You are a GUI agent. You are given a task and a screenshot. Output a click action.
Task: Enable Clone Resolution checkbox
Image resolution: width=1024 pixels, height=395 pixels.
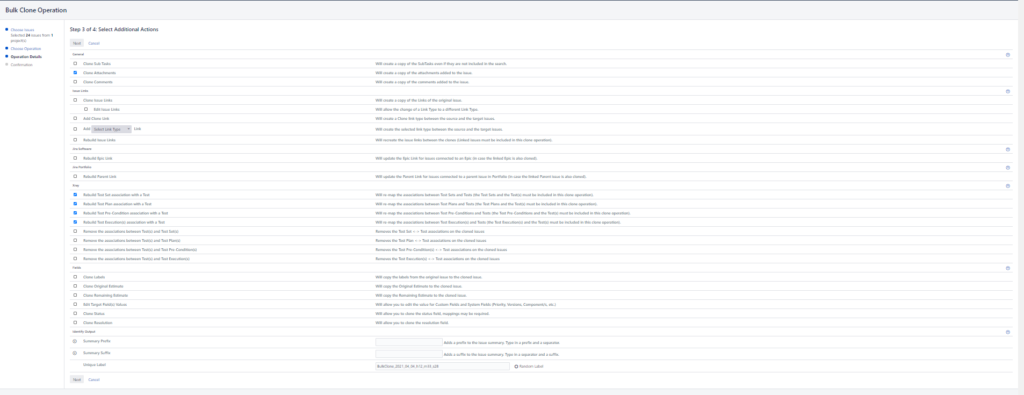(75, 323)
